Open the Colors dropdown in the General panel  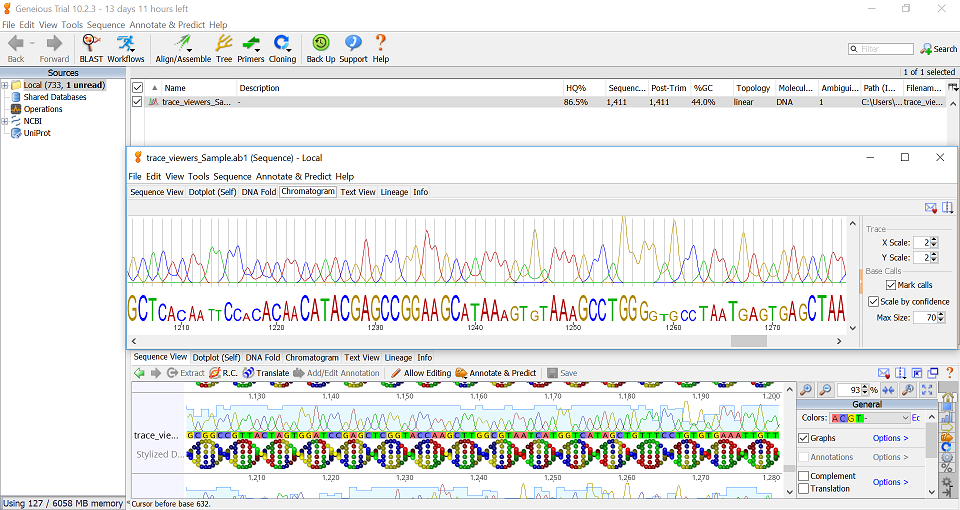coord(870,418)
